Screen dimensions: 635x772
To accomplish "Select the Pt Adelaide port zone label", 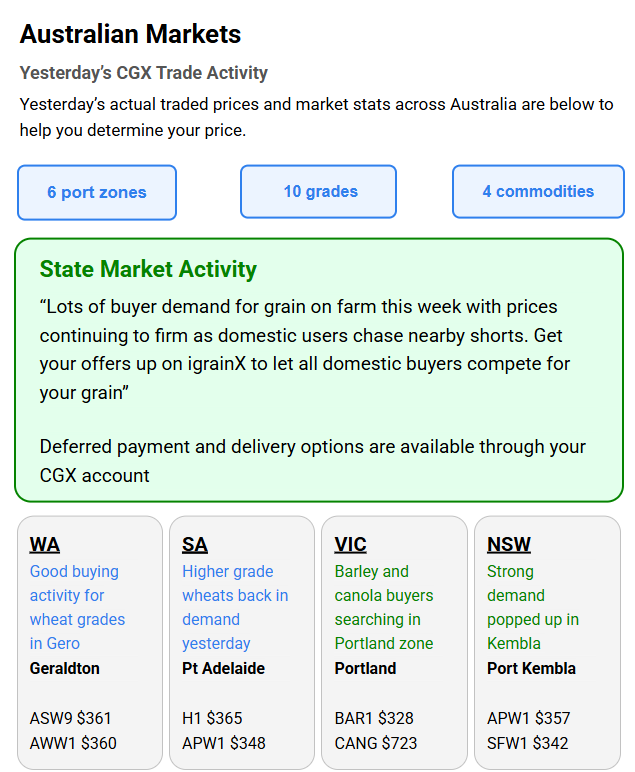I will coord(223,668).
